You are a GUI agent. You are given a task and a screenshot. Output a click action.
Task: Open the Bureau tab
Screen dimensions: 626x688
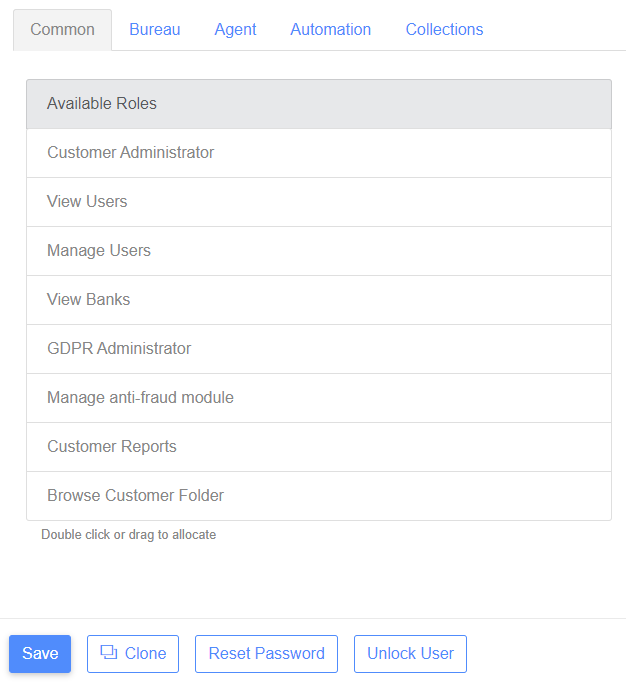pyautogui.click(x=155, y=30)
